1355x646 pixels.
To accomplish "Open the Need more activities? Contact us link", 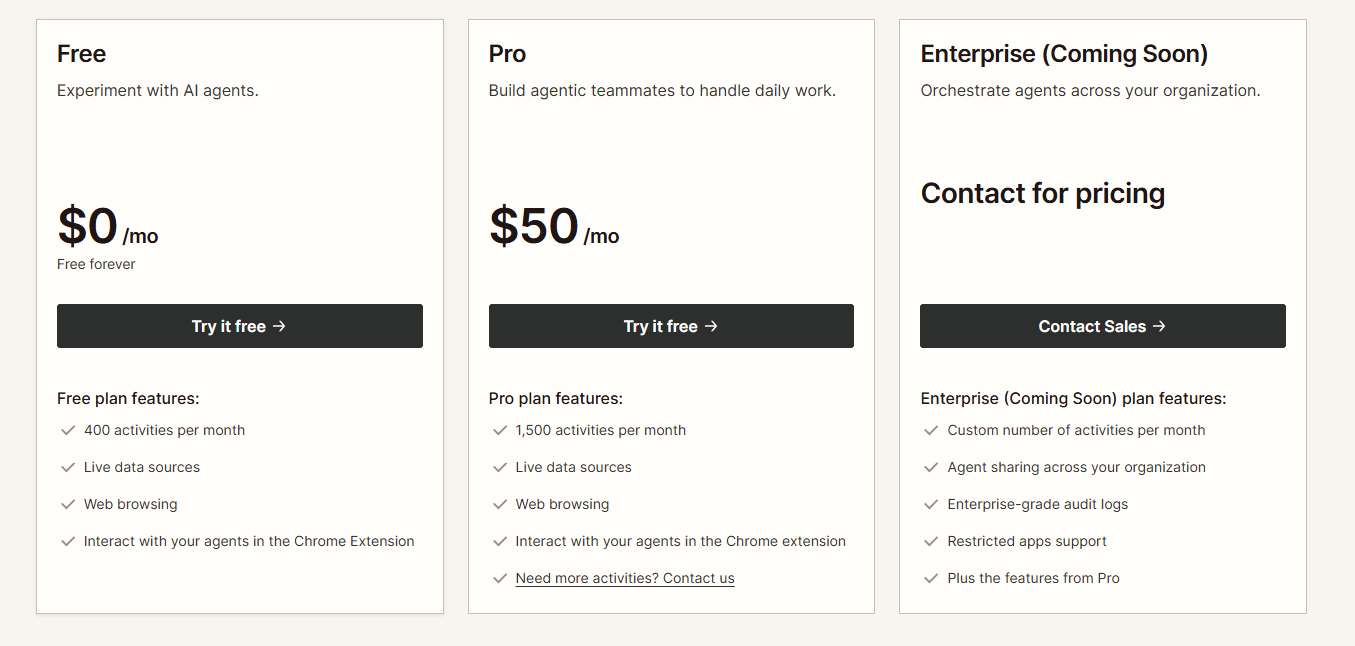I will click(x=624, y=578).
